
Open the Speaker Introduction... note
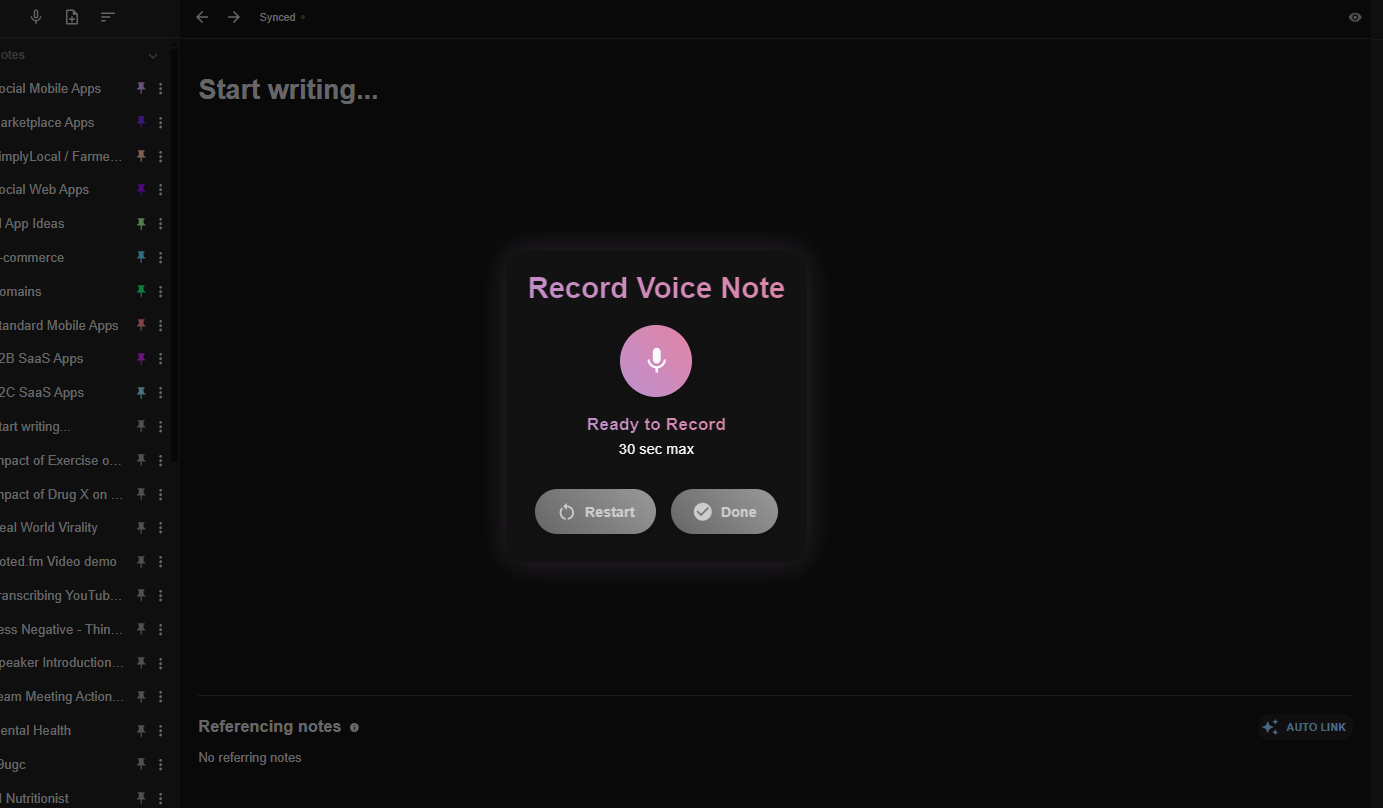coord(62,662)
